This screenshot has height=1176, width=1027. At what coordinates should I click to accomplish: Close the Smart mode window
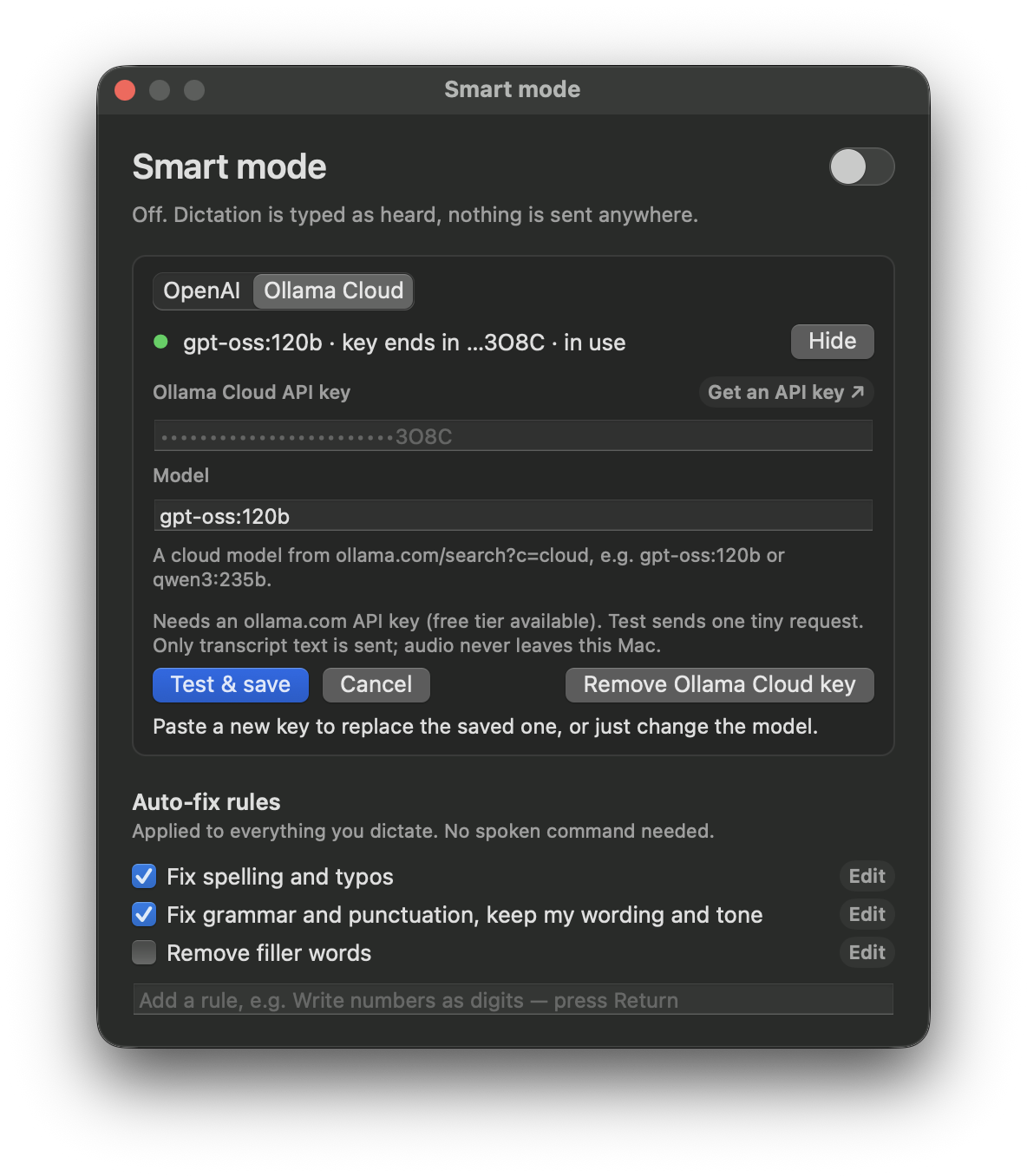[x=125, y=90]
